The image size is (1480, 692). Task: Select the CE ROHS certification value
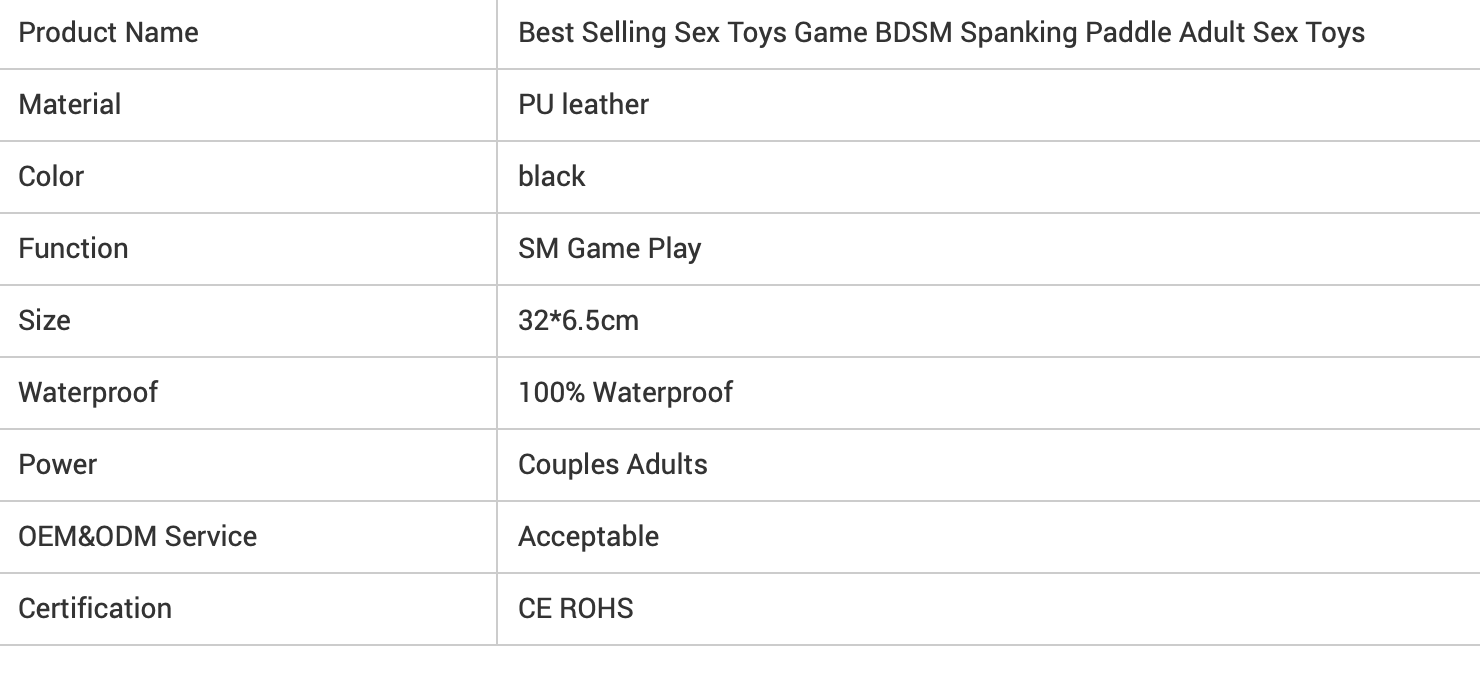coord(575,608)
